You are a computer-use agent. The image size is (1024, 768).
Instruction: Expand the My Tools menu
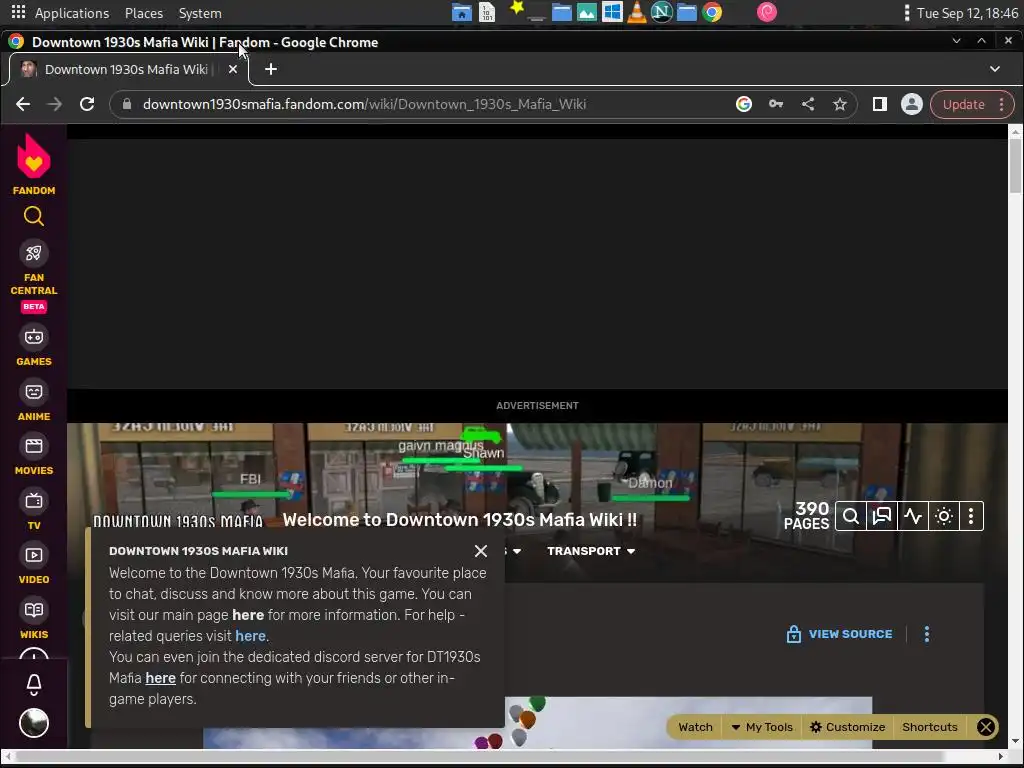point(762,727)
